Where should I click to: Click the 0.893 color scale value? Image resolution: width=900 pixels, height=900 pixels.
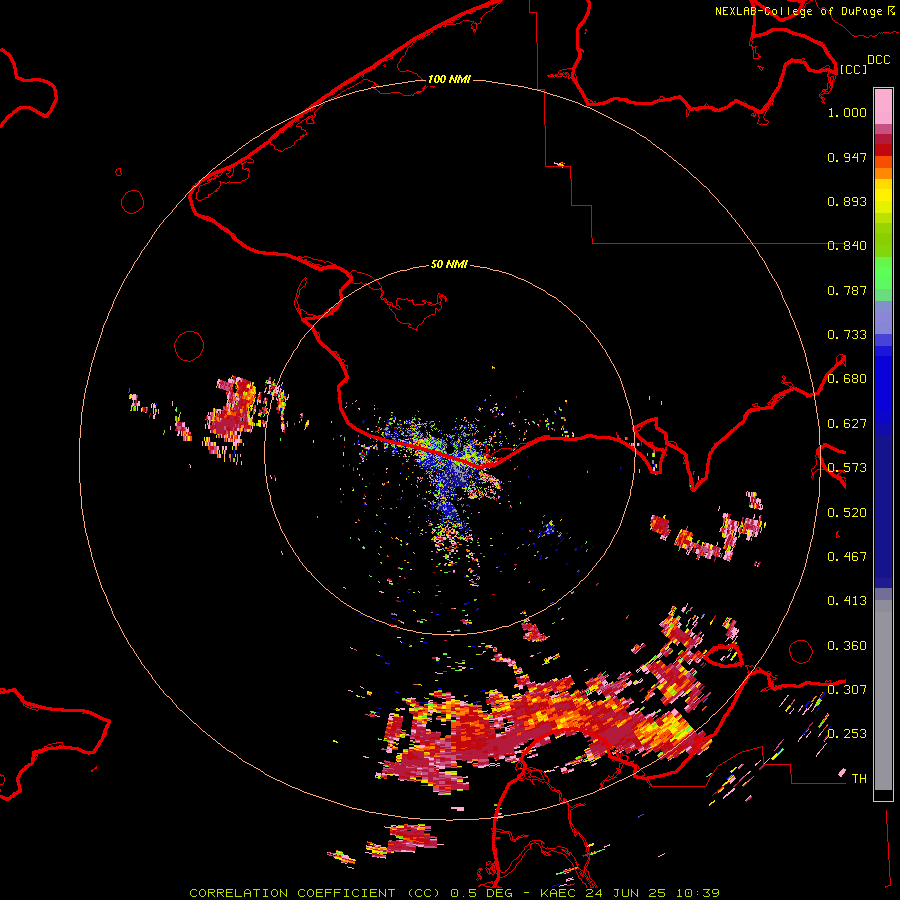pos(847,201)
